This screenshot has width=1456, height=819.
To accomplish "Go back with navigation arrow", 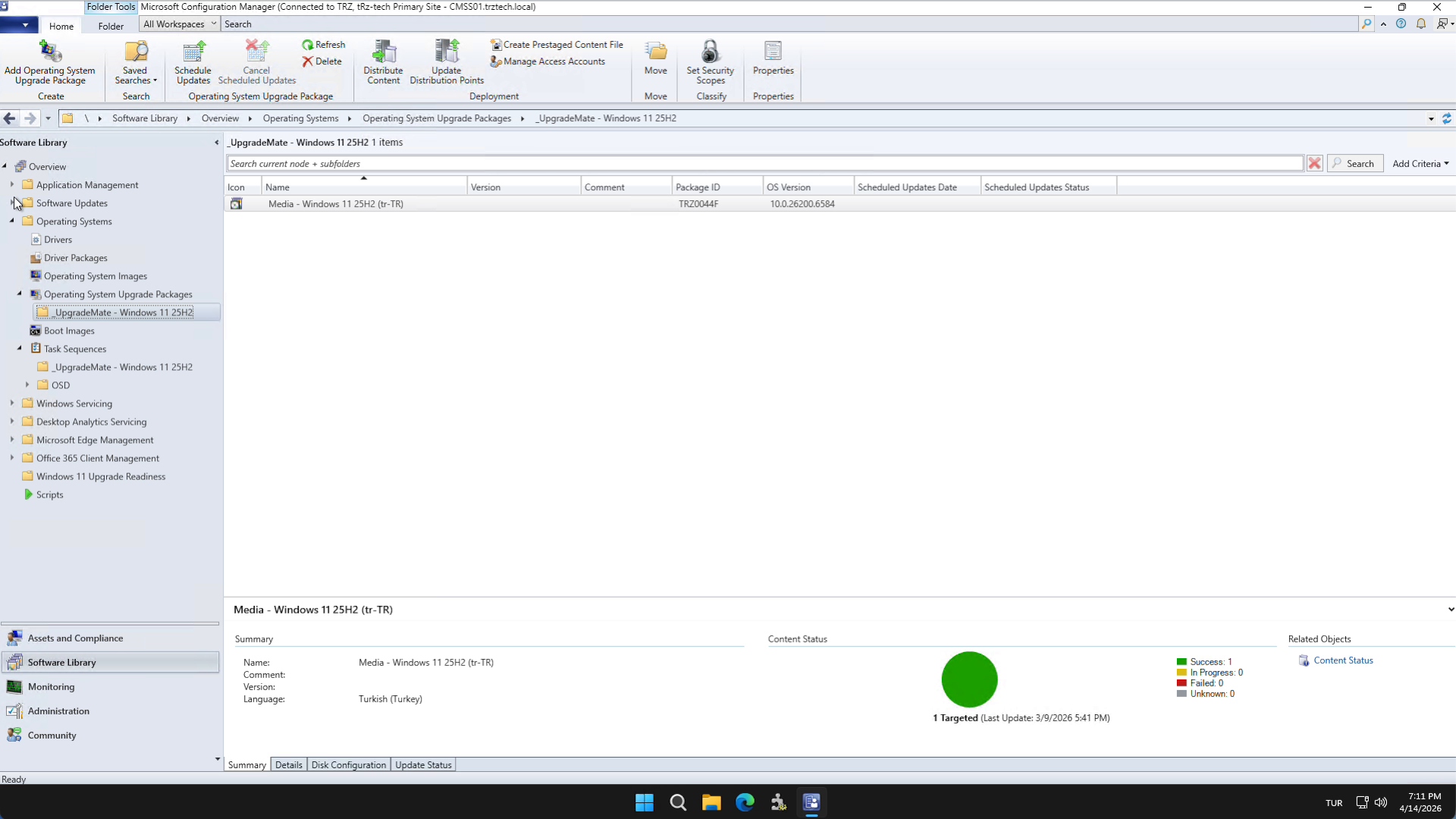I will [x=10, y=118].
